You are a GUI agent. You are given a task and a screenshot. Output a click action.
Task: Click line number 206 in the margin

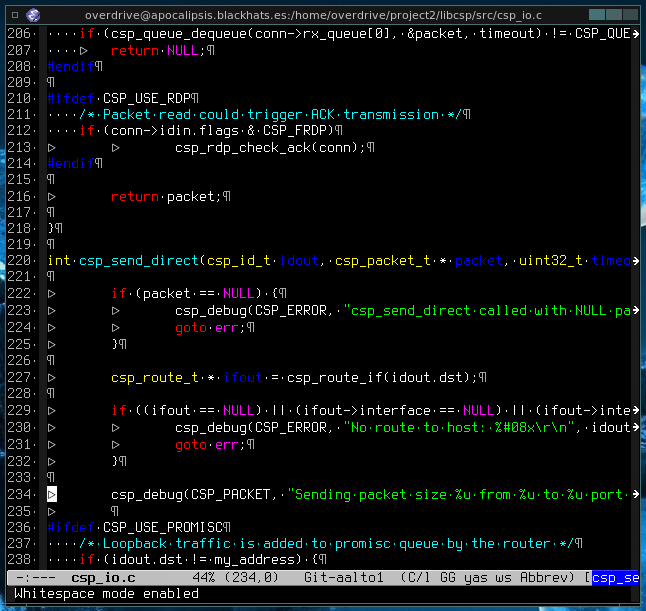(x=19, y=33)
